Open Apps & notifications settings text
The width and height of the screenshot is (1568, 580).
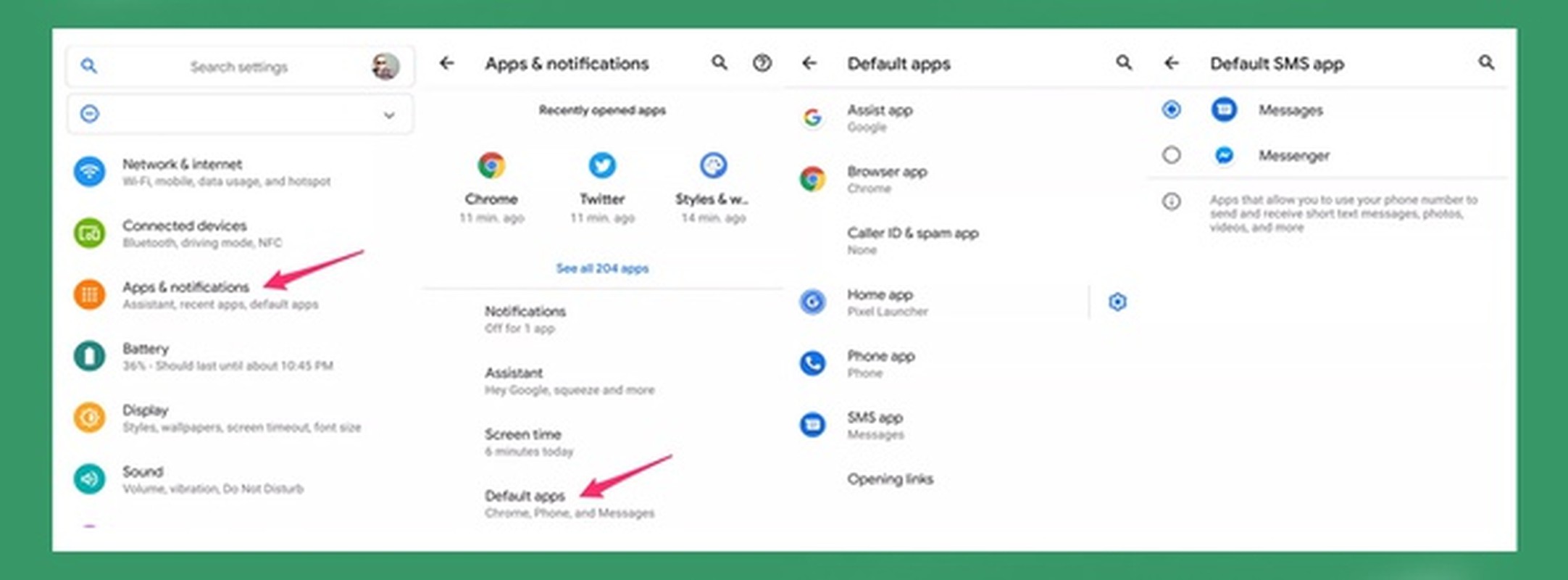(x=185, y=287)
